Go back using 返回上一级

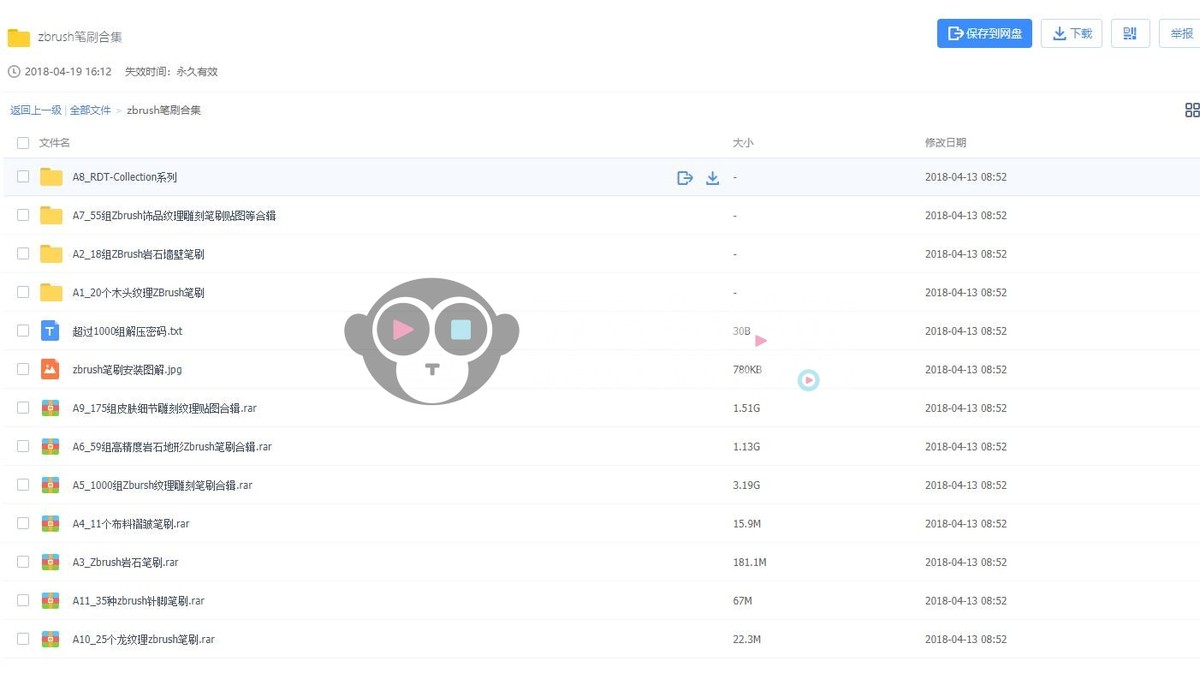tap(36, 110)
